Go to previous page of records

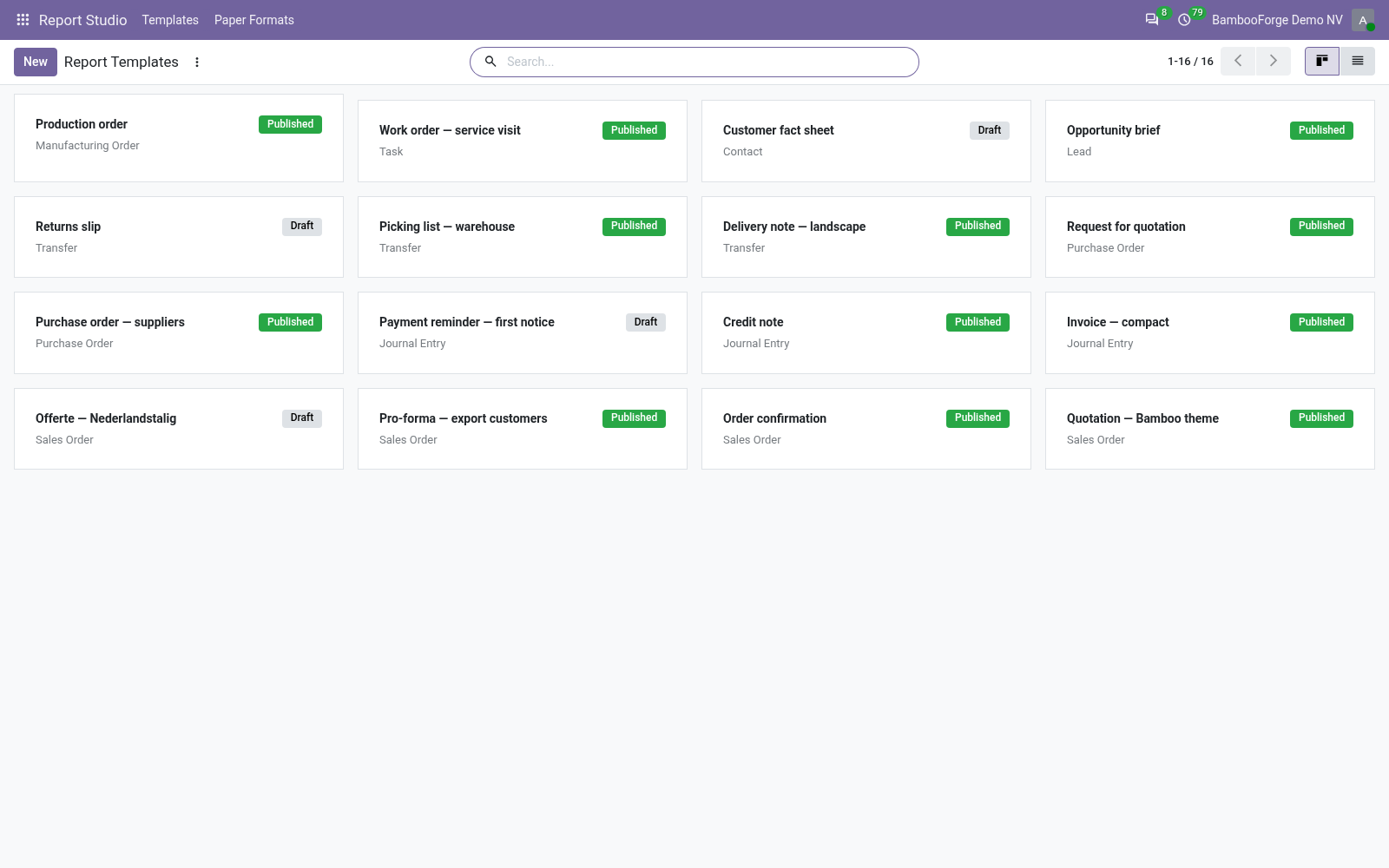click(1238, 61)
